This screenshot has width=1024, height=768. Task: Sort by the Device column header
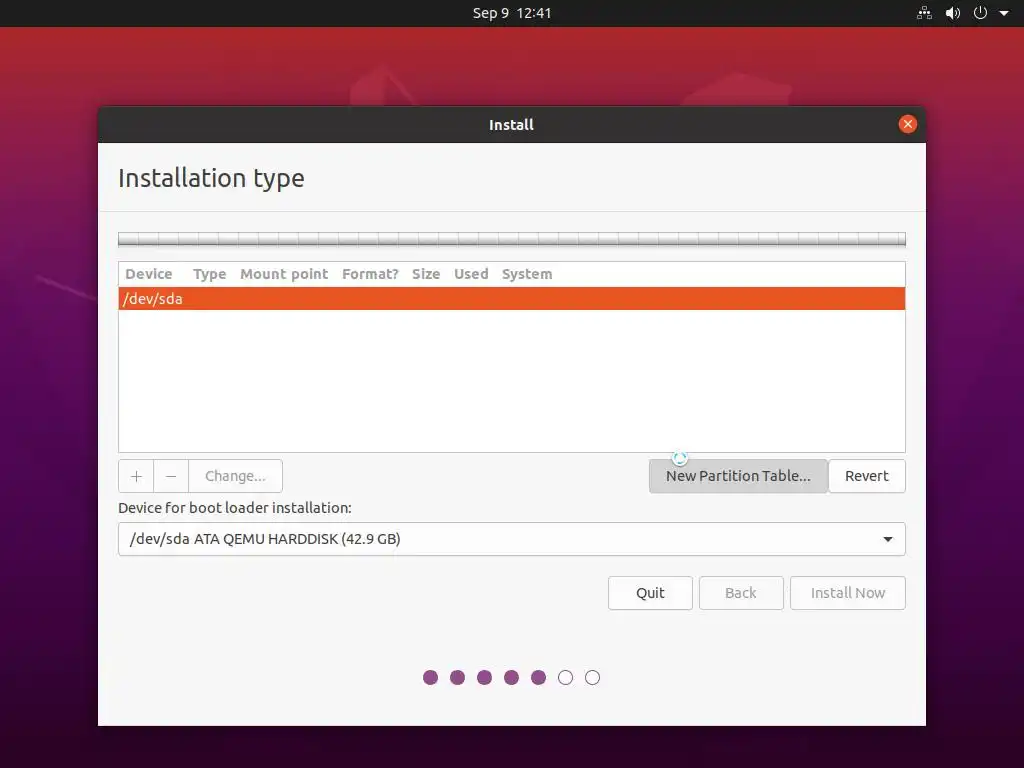pyautogui.click(x=149, y=274)
